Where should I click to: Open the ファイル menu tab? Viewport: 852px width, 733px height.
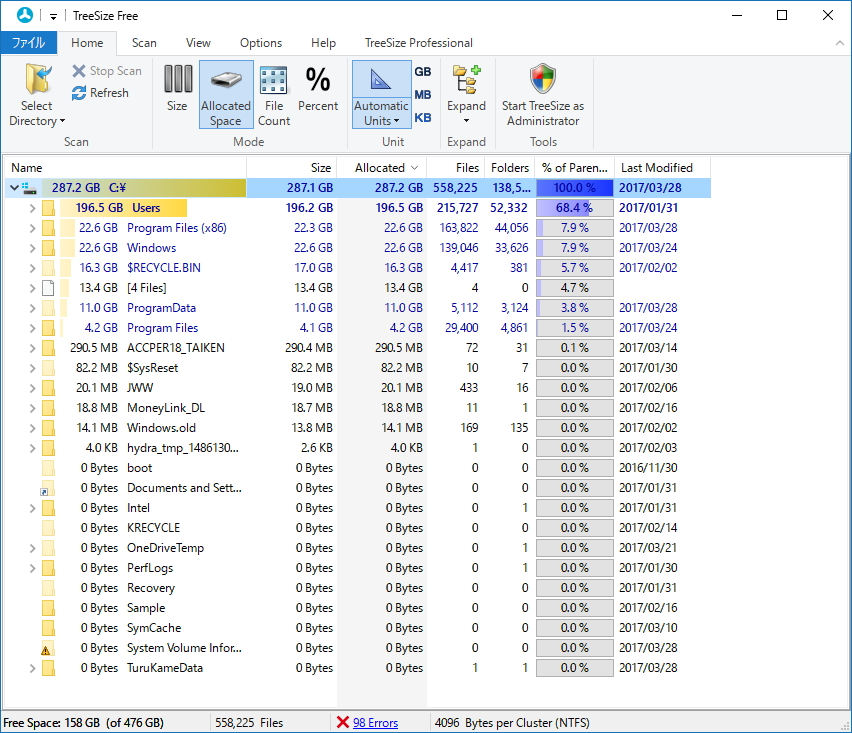[28, 43]
